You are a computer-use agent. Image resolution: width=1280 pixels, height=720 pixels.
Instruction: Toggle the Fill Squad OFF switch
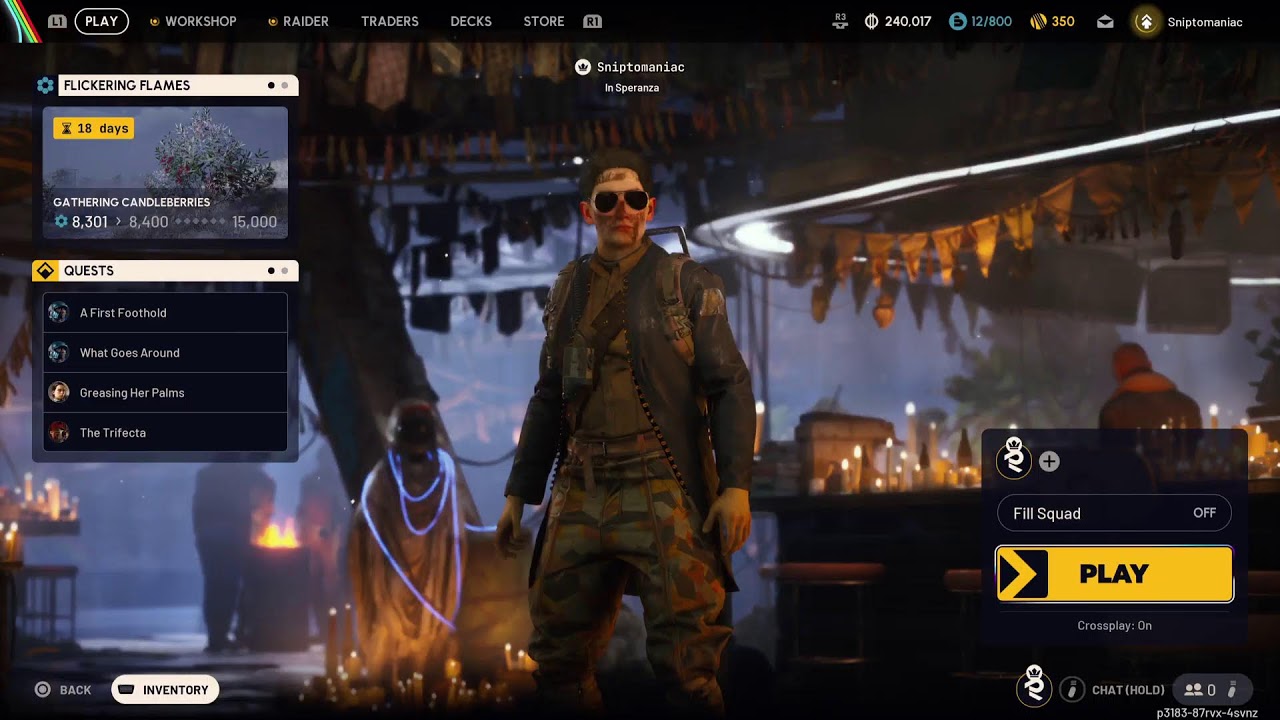click(1114, 513)
